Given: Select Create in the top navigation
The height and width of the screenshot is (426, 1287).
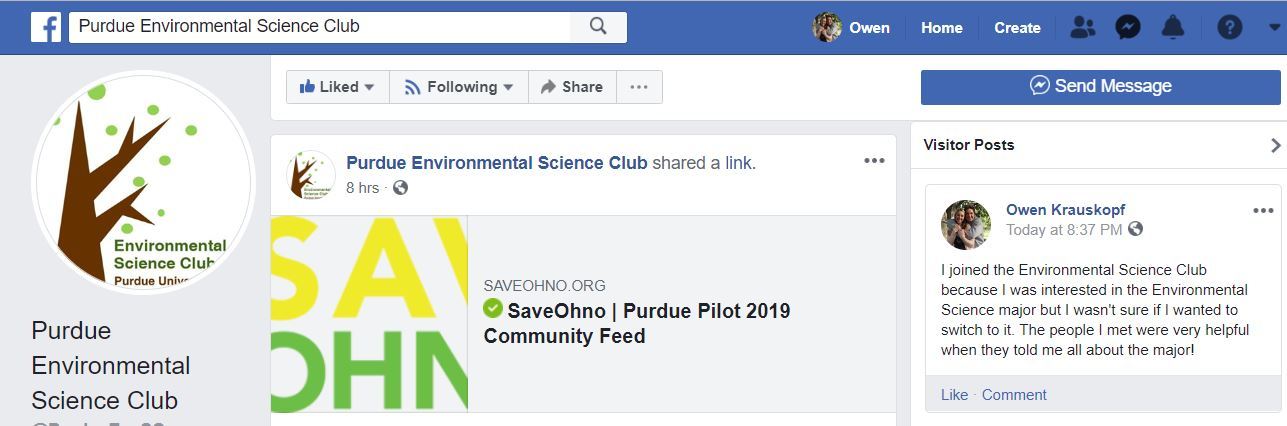Looking at the screenshot, I should (1017, 27).
